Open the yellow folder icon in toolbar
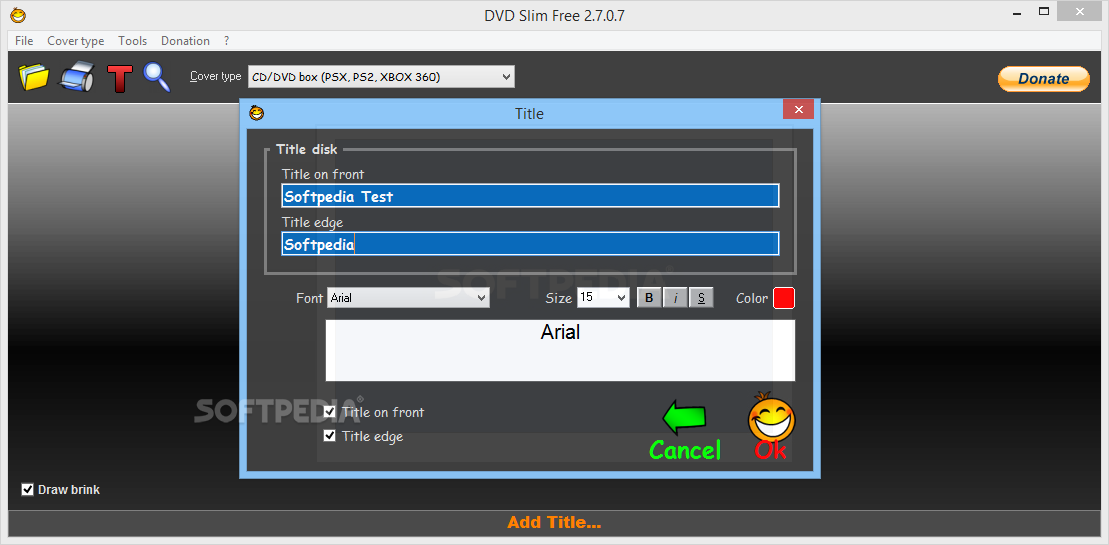Screen dimensions: 1109x545 click(x=33, y=76)
